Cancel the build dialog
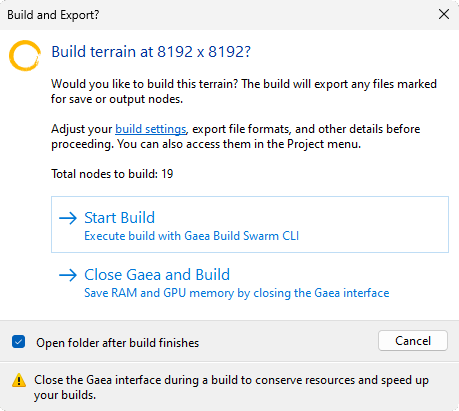The width and height of the screenshot is (459, 411). coord(413,341)
